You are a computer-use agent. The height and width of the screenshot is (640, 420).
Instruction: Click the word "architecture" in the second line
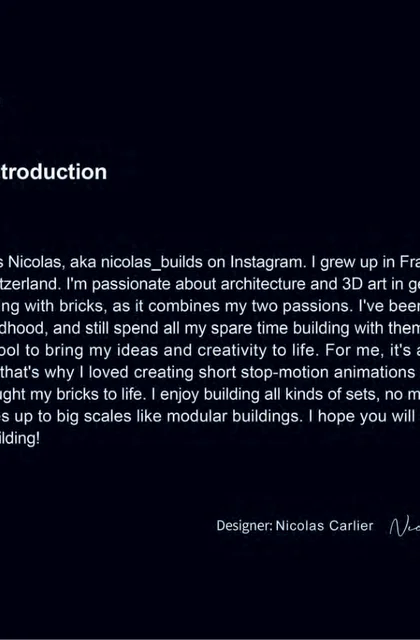[x=263, y=284]
